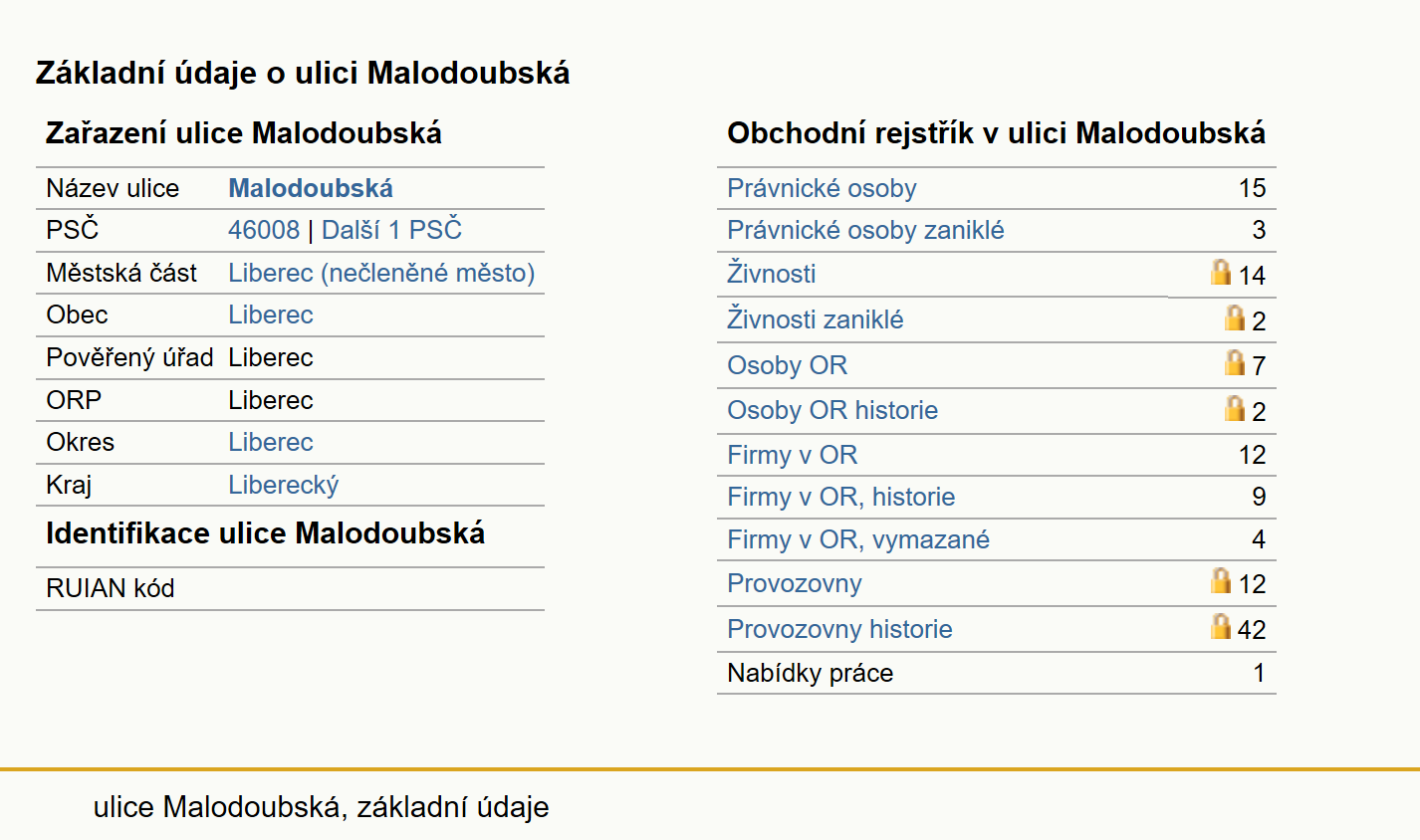Open the Malodoubská street name link

(311, 188)
